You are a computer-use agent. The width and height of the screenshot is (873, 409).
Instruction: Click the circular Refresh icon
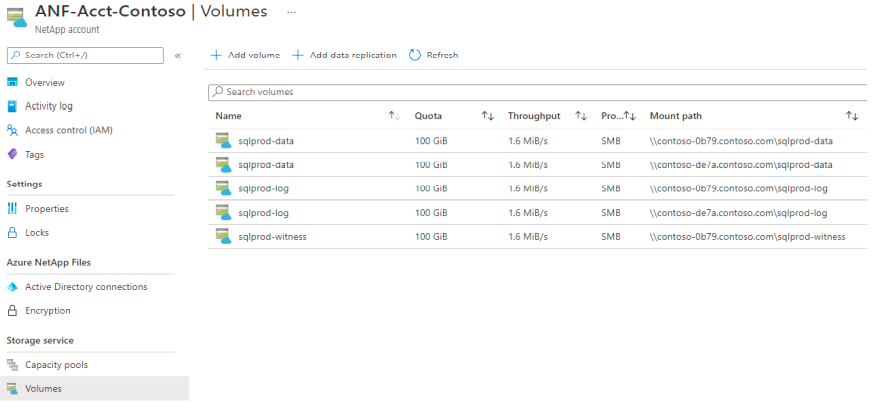415,55
